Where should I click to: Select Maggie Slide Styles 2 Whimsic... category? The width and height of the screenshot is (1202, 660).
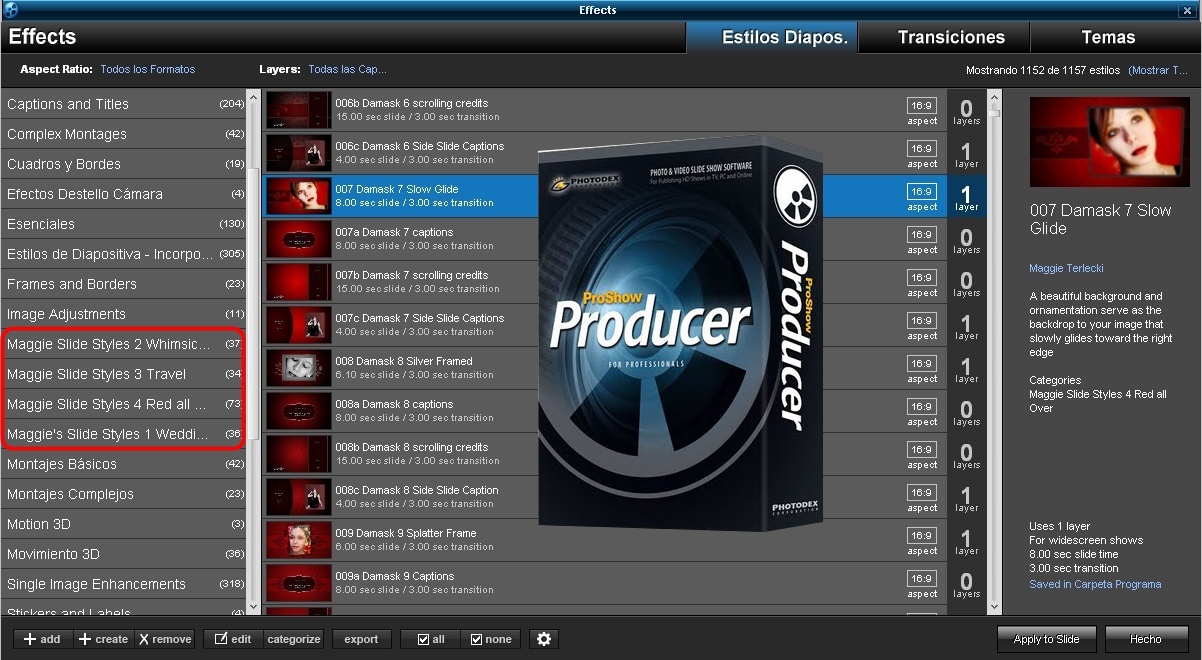(x=125, y=344)
